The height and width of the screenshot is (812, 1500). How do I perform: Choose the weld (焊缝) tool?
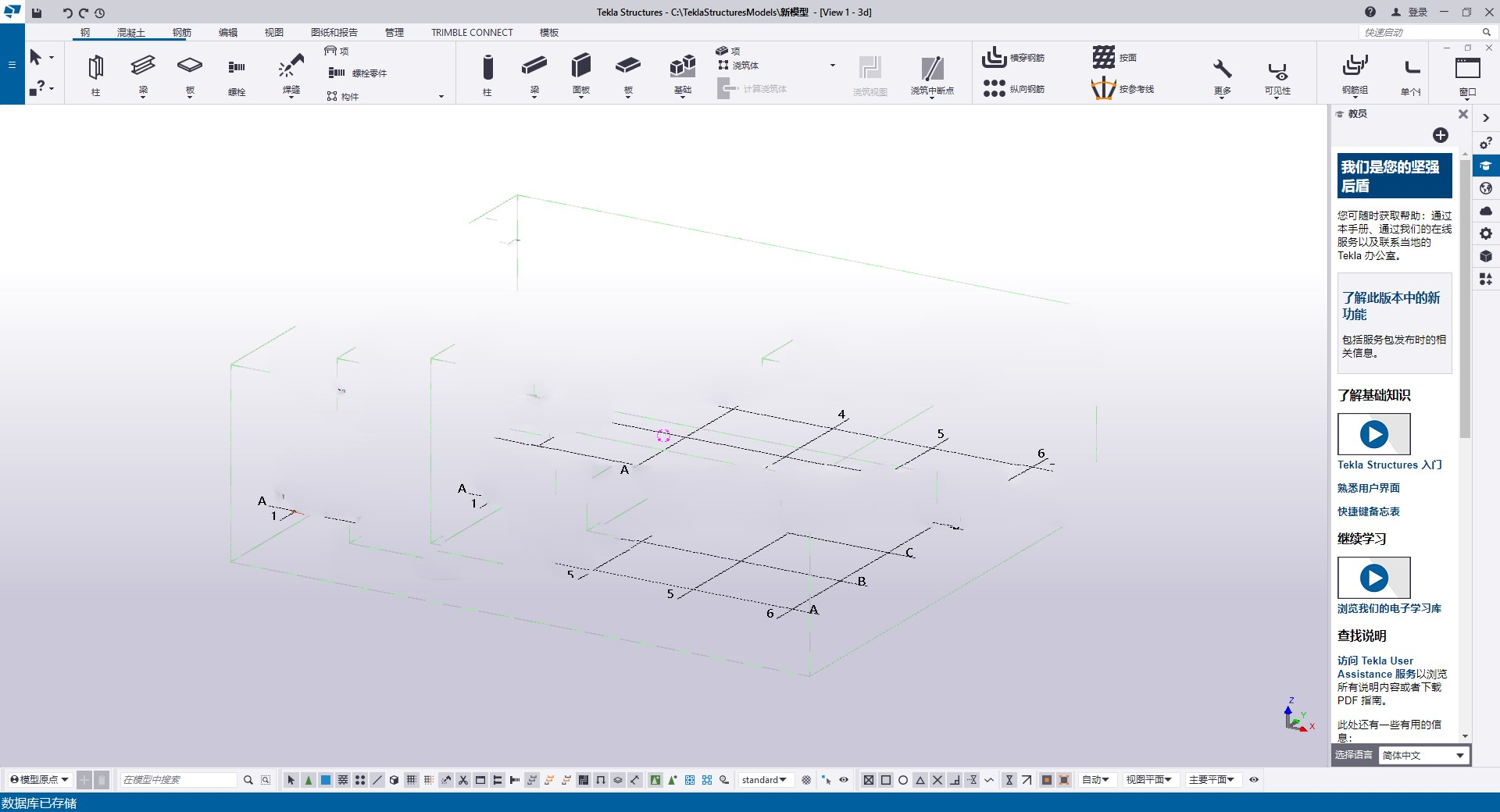tap(291, 75)
